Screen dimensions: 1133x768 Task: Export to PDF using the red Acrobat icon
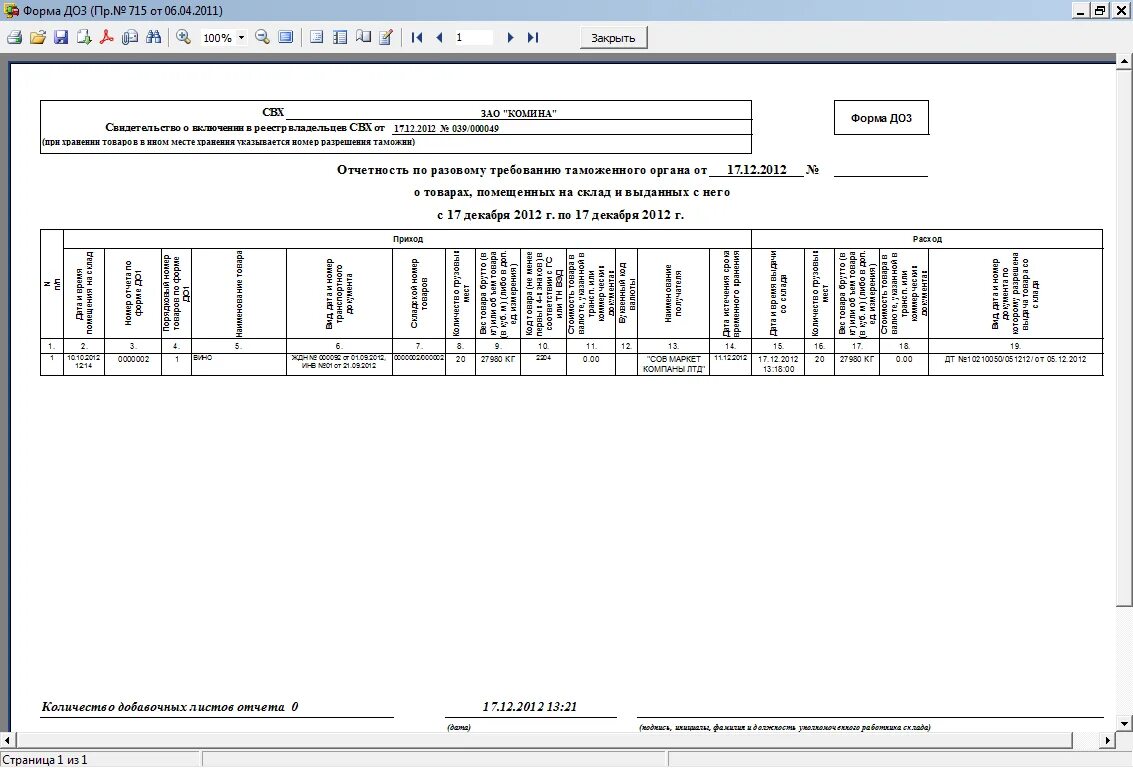coord(107,38)
